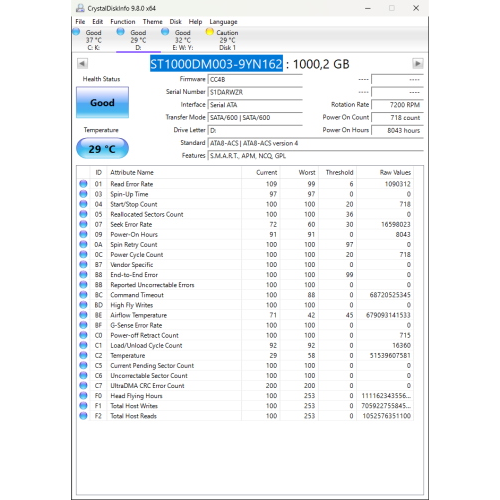Select the Total Host Reads attribute name
Viewport: 500px width, 500px height.
click(133, 416)
